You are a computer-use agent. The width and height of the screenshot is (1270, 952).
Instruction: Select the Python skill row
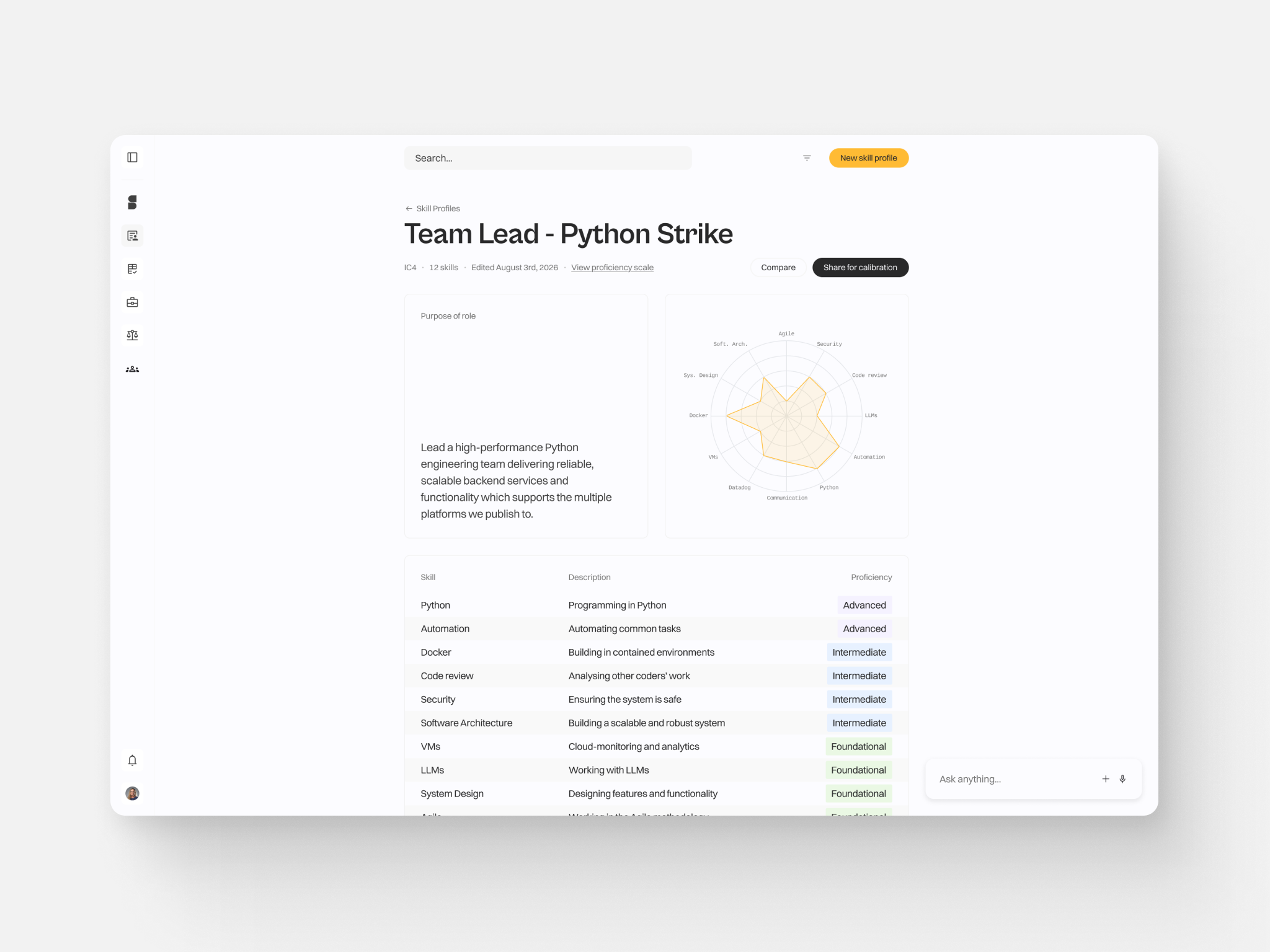tap(656, 606)
